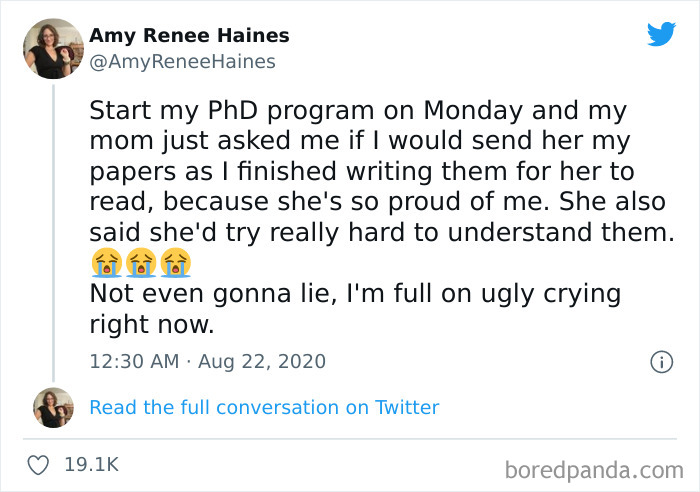
Task: Click the Twitter bird logo
Action: point(661,34)
